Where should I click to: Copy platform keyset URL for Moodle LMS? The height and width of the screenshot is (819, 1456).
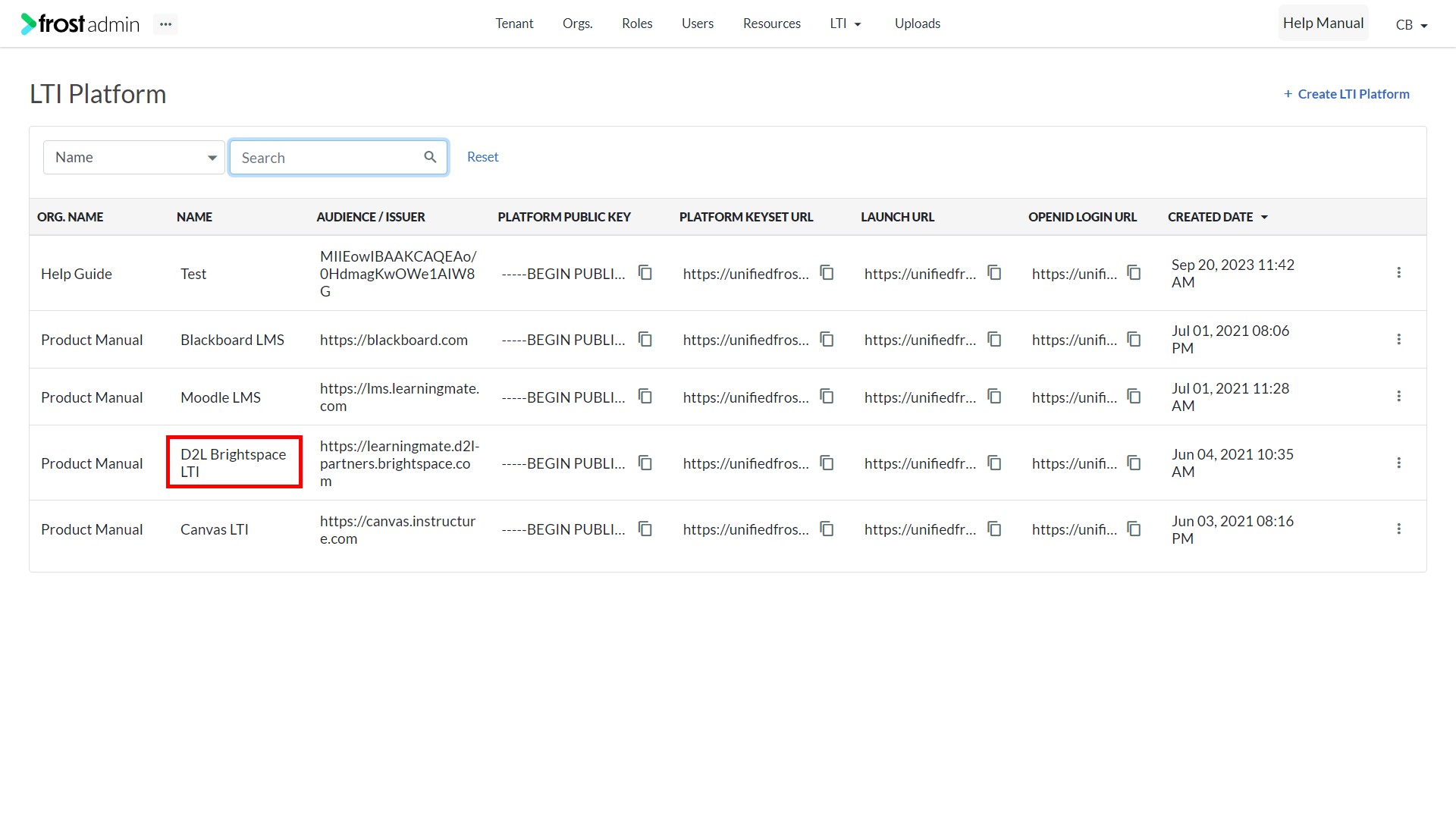coord(827,396)
